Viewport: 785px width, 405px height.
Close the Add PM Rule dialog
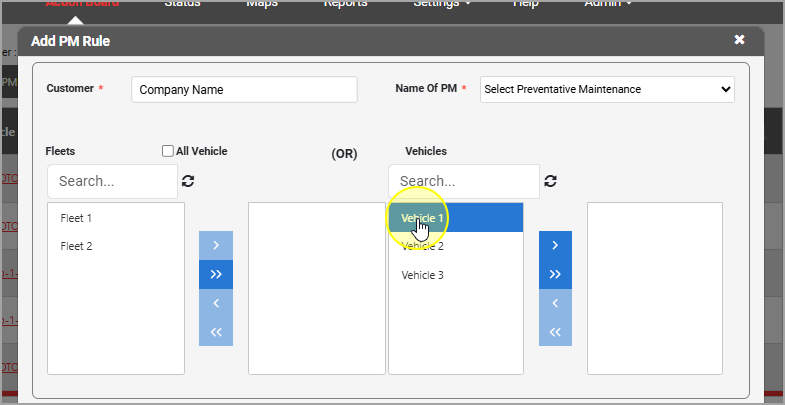coord(739,40)
